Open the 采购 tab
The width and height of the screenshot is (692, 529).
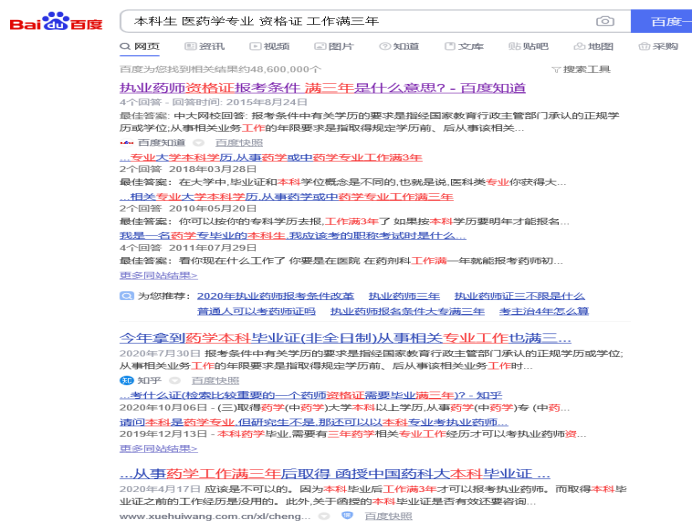point(658,46)
